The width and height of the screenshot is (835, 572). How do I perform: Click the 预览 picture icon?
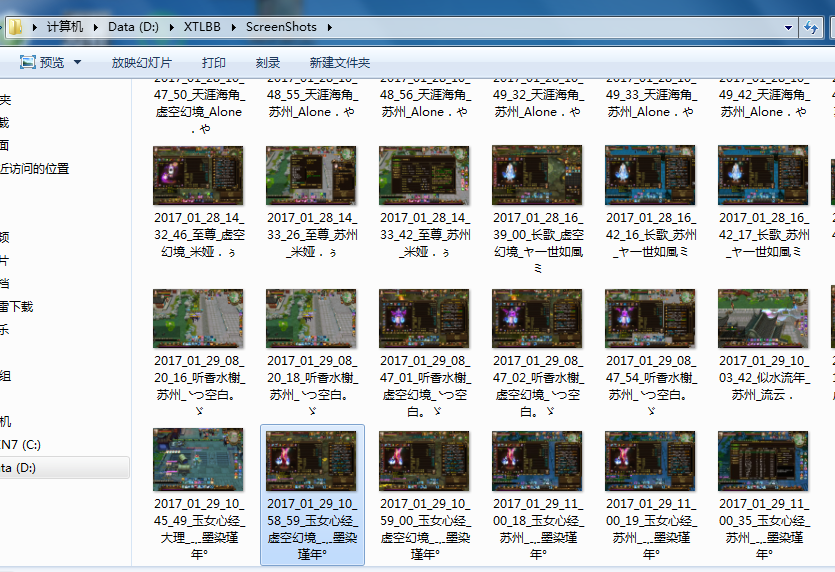(28, 62)
